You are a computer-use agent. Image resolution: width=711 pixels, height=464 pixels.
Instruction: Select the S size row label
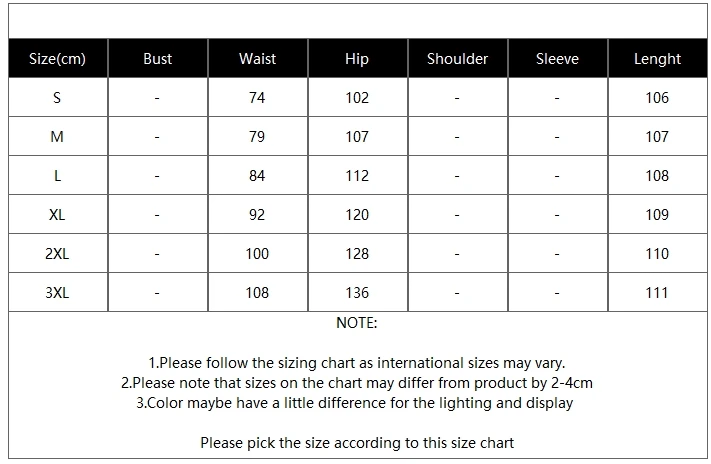[x=57, y=98]
